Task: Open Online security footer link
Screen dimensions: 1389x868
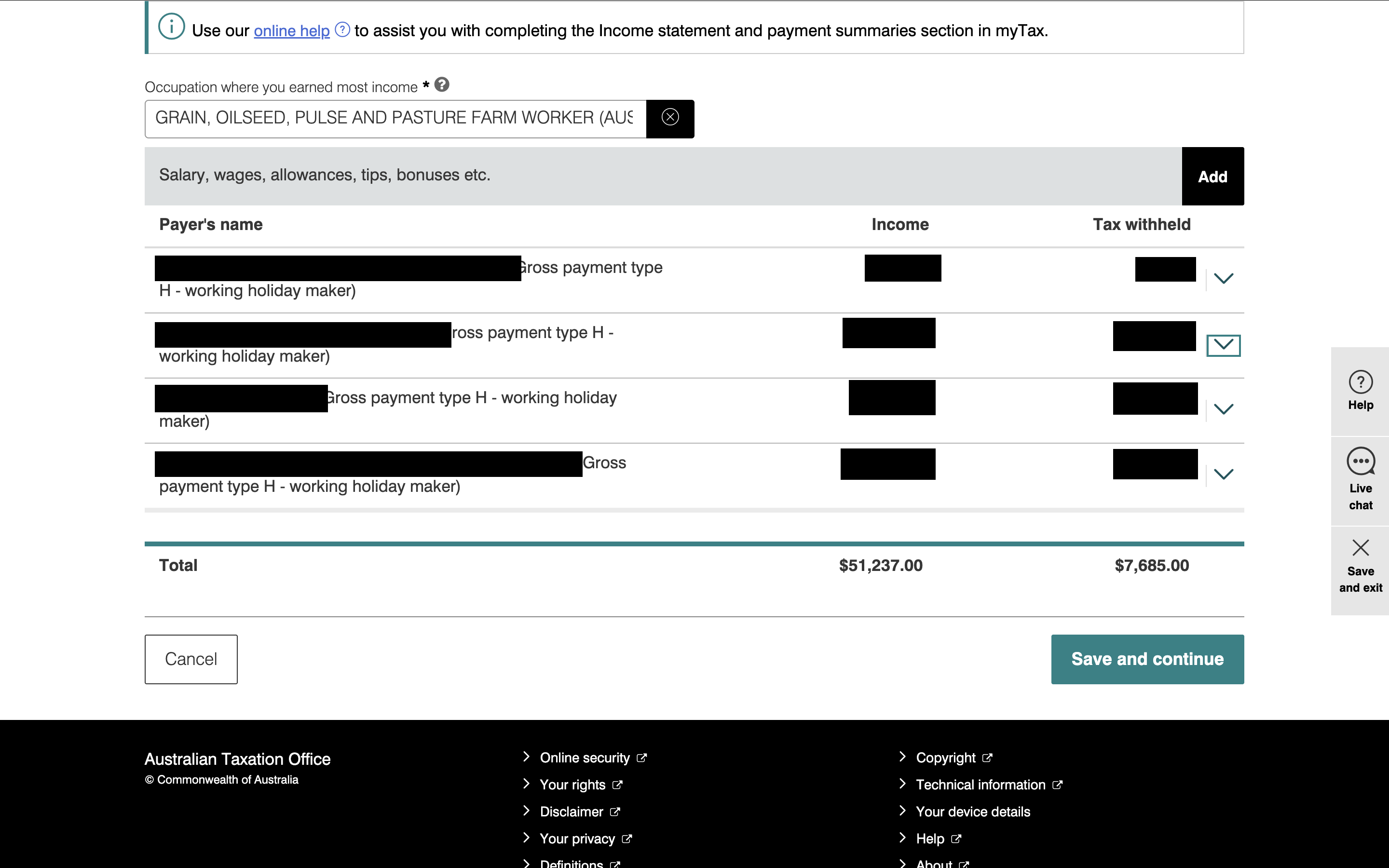Action: [x=593, y=758]
